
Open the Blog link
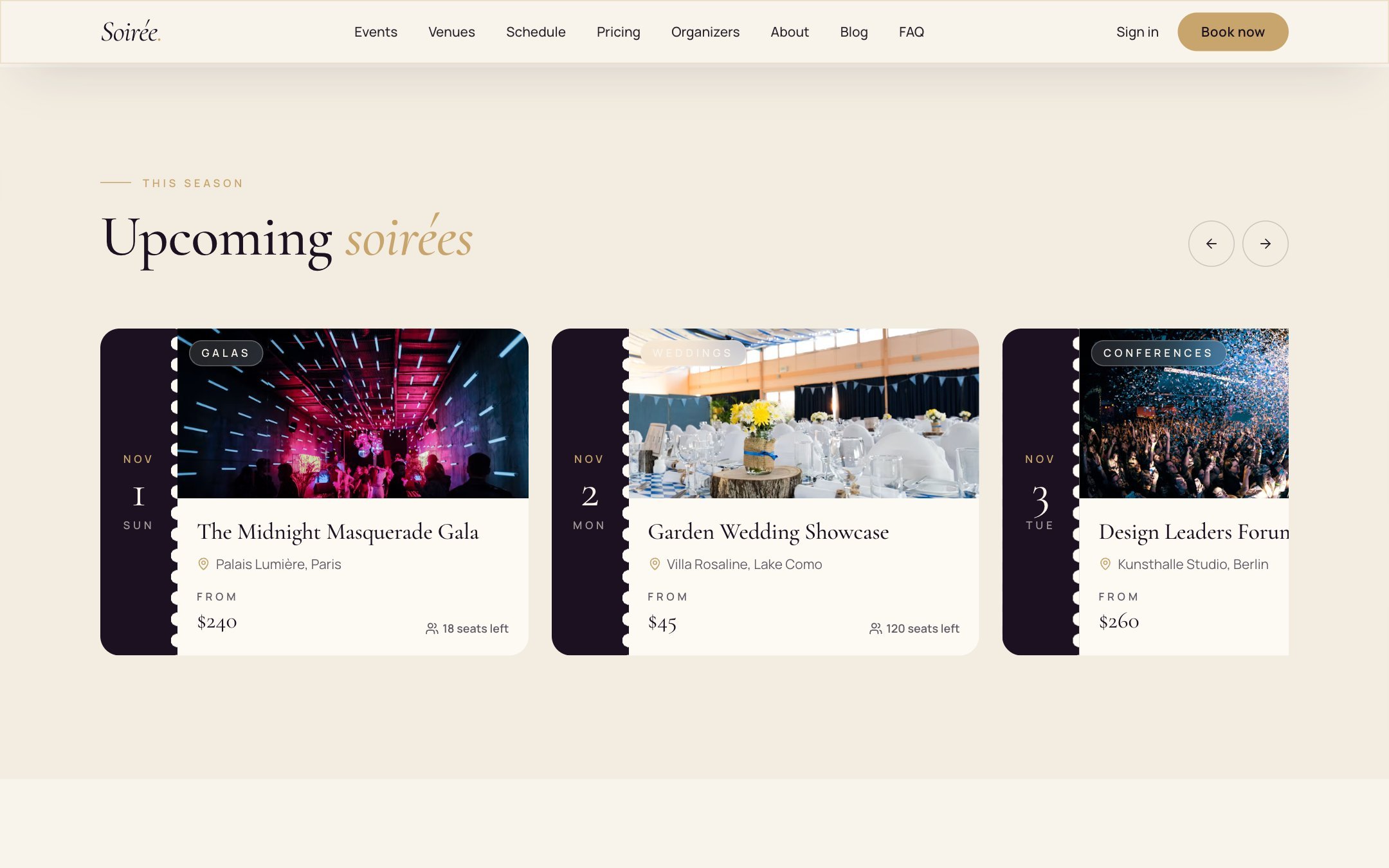coord(853,32)
